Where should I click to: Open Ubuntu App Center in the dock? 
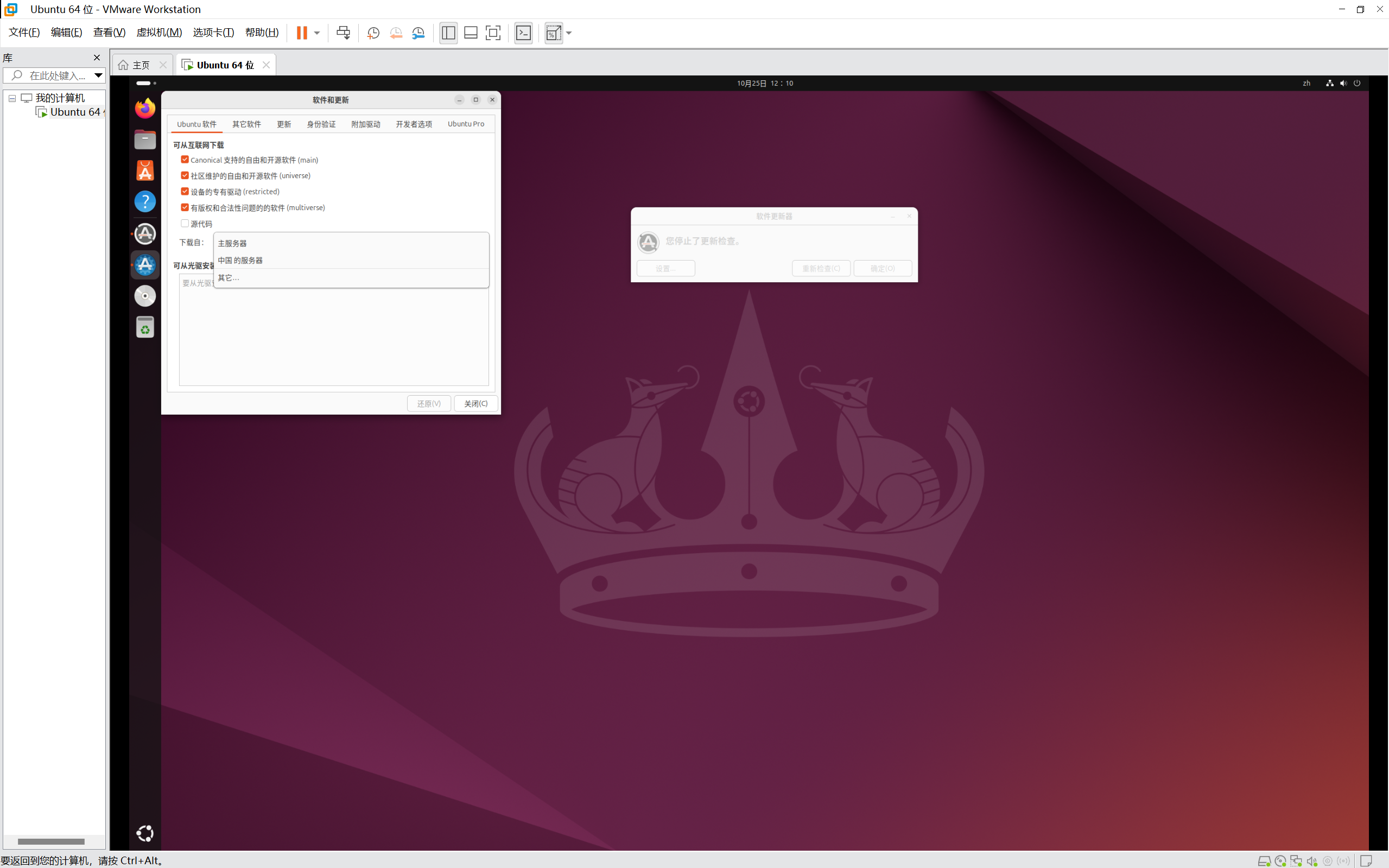[145, 170]
